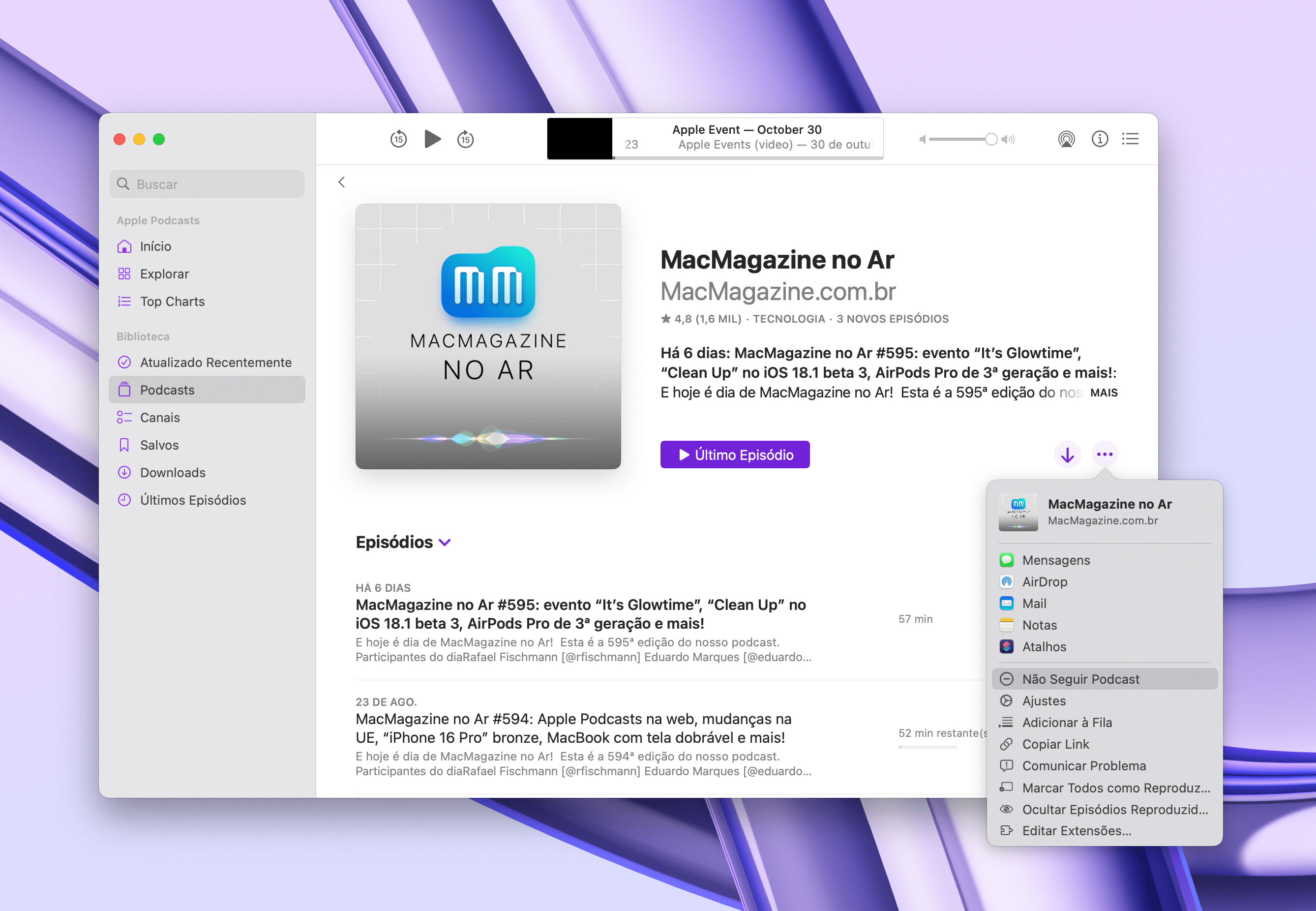Viewport: 1316px width, 911px height.
Task: Skip back 15 seconds
Action: [x=398, y=139]
